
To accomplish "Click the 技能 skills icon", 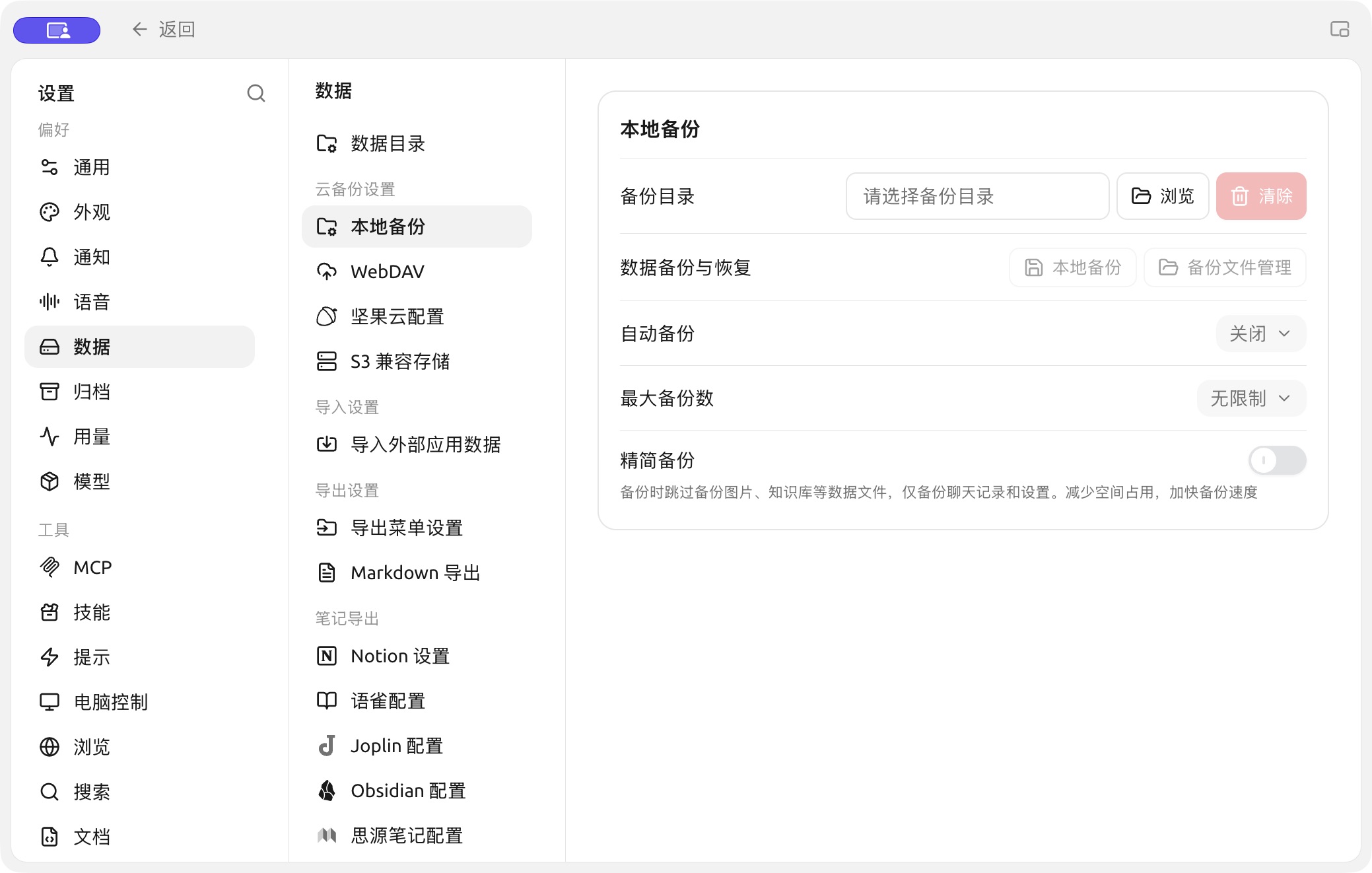I will point(50,612).
